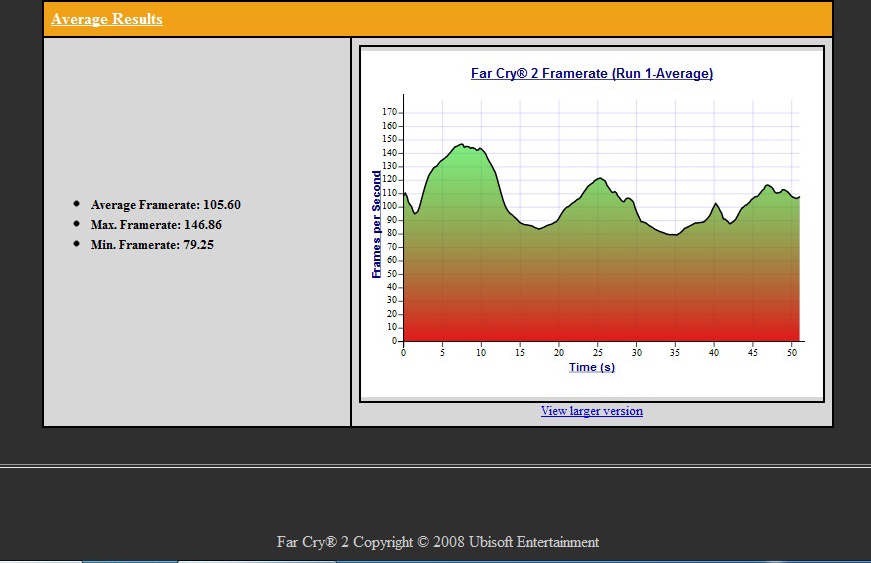Click the View larger version link
Image resolution: width=871 pixels, height=563 pixels.
592,411
